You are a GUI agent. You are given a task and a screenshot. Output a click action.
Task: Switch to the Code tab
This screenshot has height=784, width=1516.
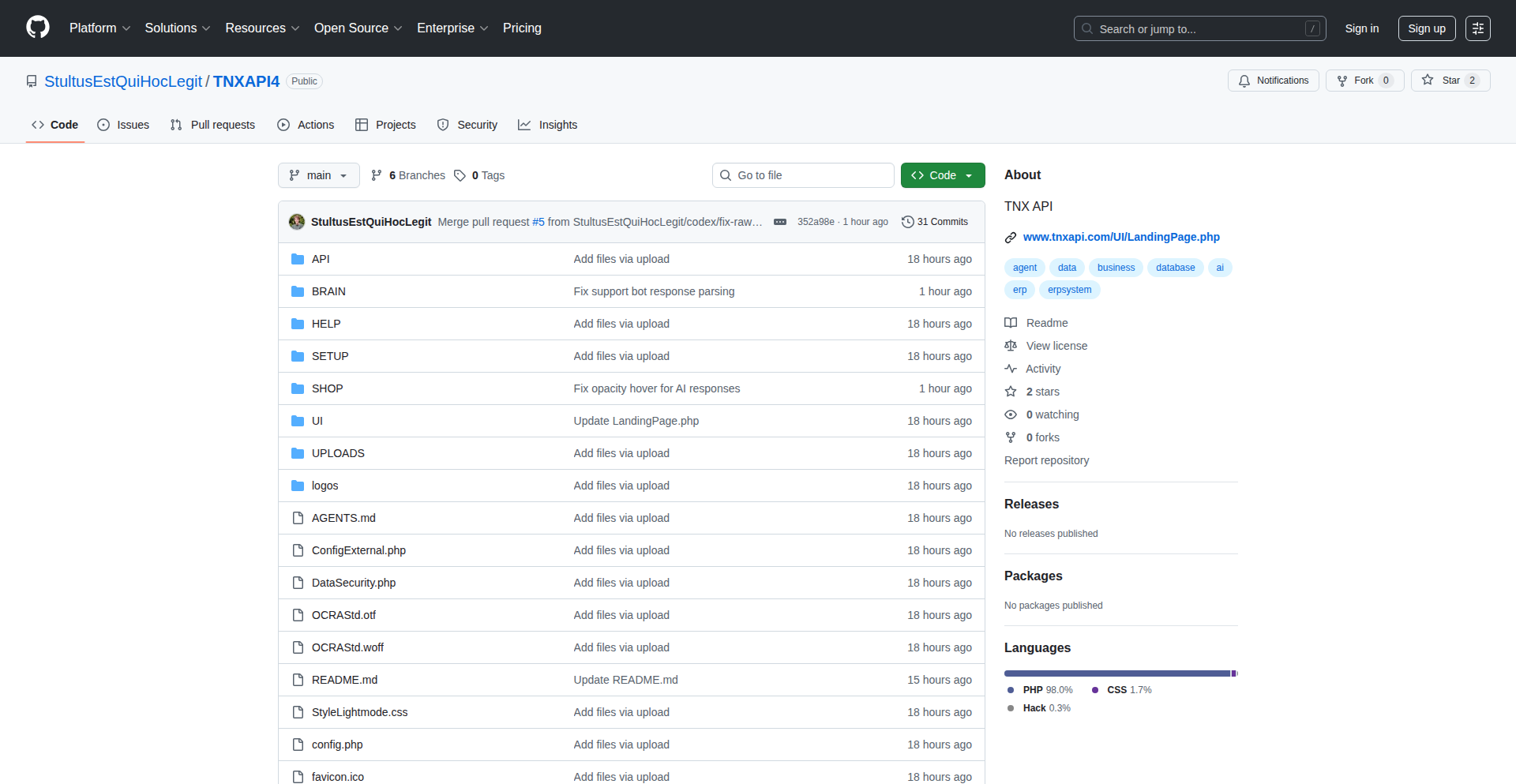point(55,125)
